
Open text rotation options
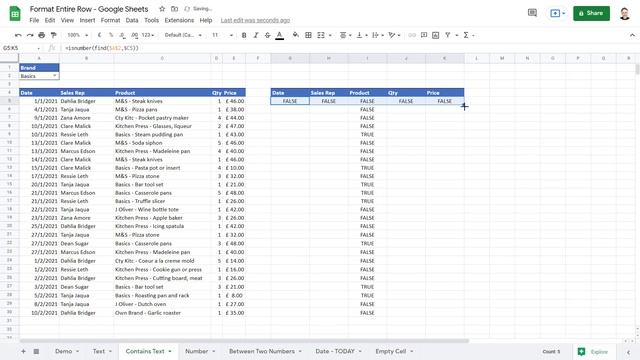(394, 36)
